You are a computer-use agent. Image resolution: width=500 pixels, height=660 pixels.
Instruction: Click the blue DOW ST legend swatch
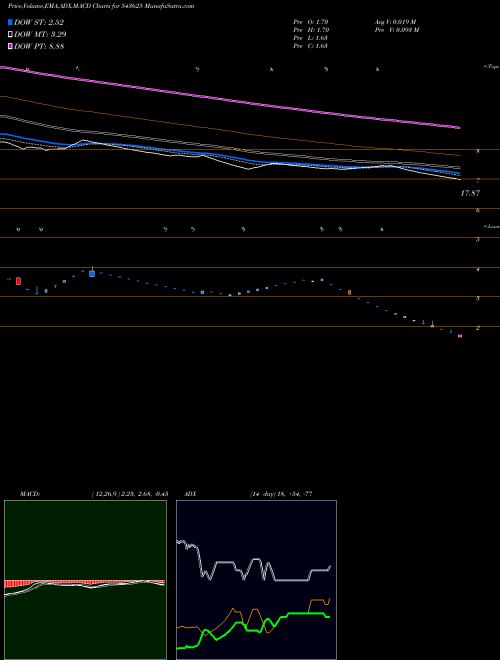click(x=10, y=22)
